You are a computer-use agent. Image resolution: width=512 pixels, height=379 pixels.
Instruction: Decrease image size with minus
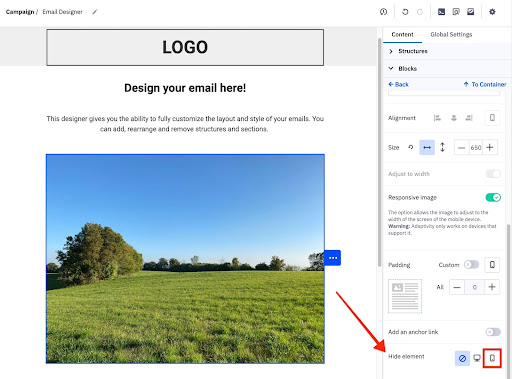tap(461, 147)
